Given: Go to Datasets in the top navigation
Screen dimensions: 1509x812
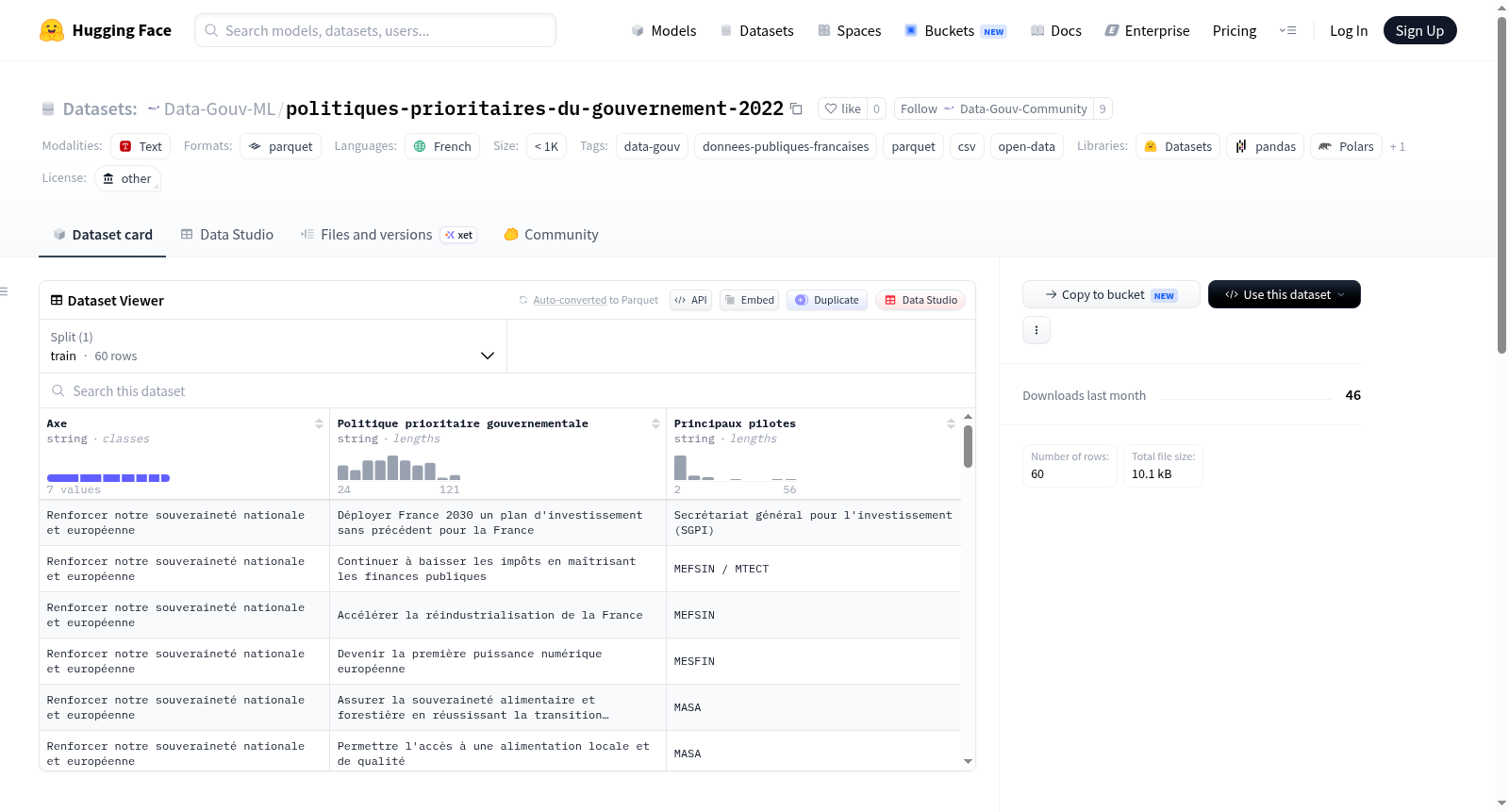Looking at the screenshot, I should (x=756, y=30).
